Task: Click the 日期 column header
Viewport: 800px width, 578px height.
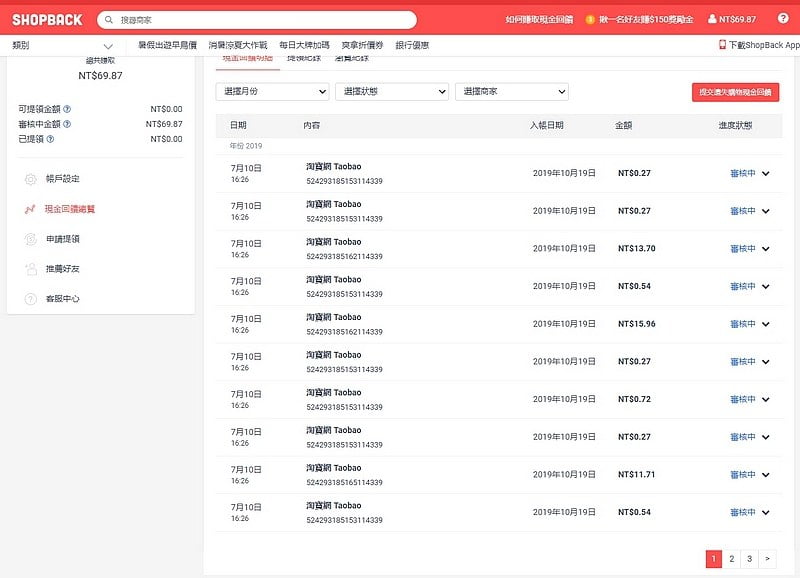Action: [x=238, y=125]
